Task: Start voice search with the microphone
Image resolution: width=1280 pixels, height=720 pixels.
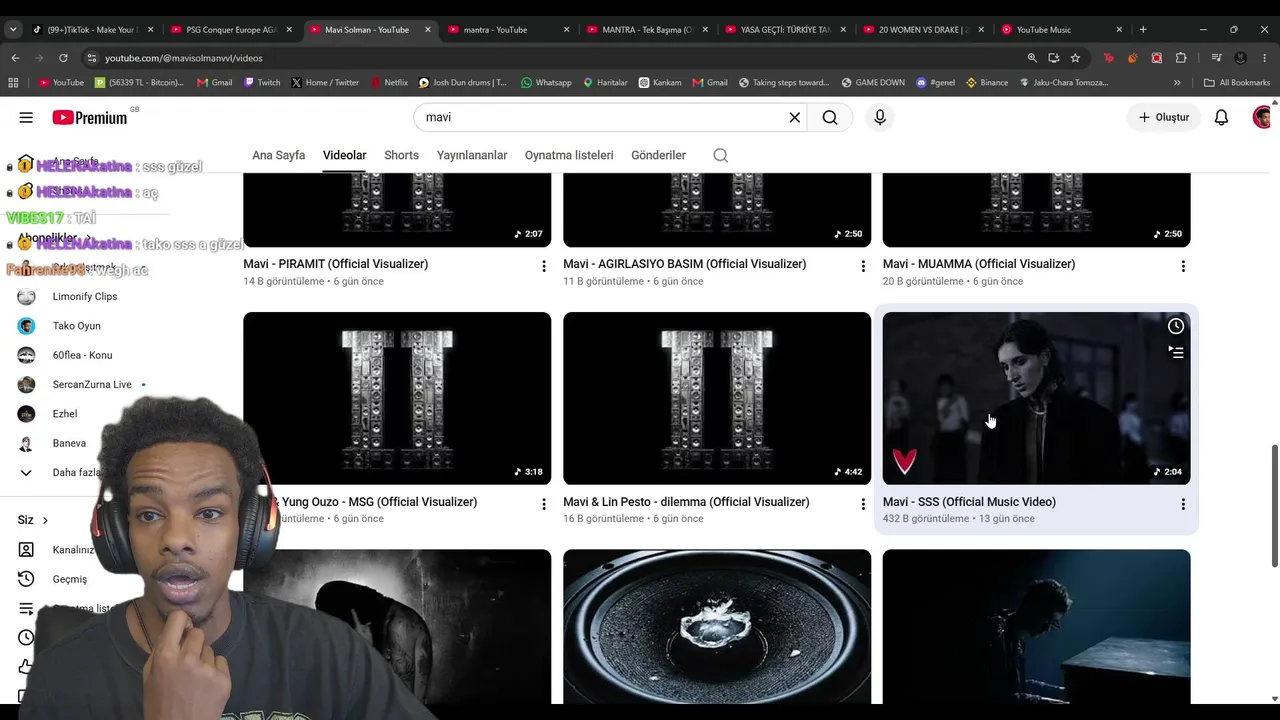Action: [x=880, y=117]
